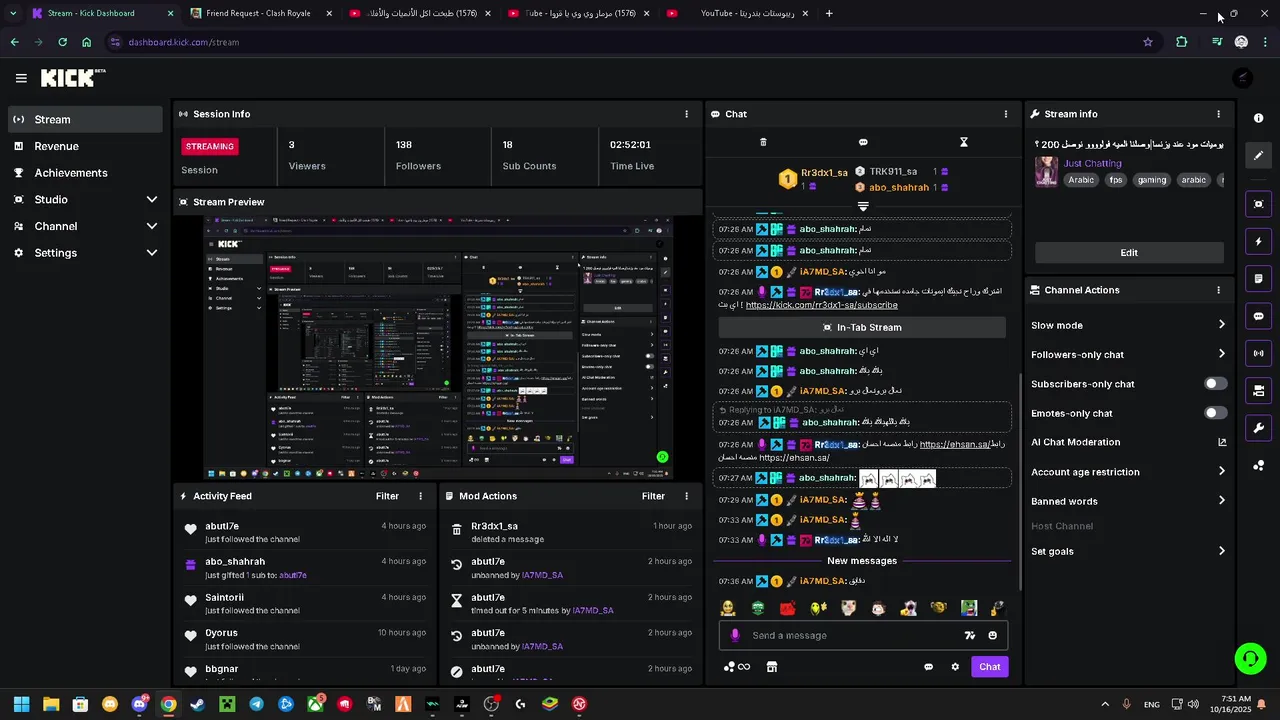
Task: Expand the Settings sidebar section
Action: (x=152, y=253)
